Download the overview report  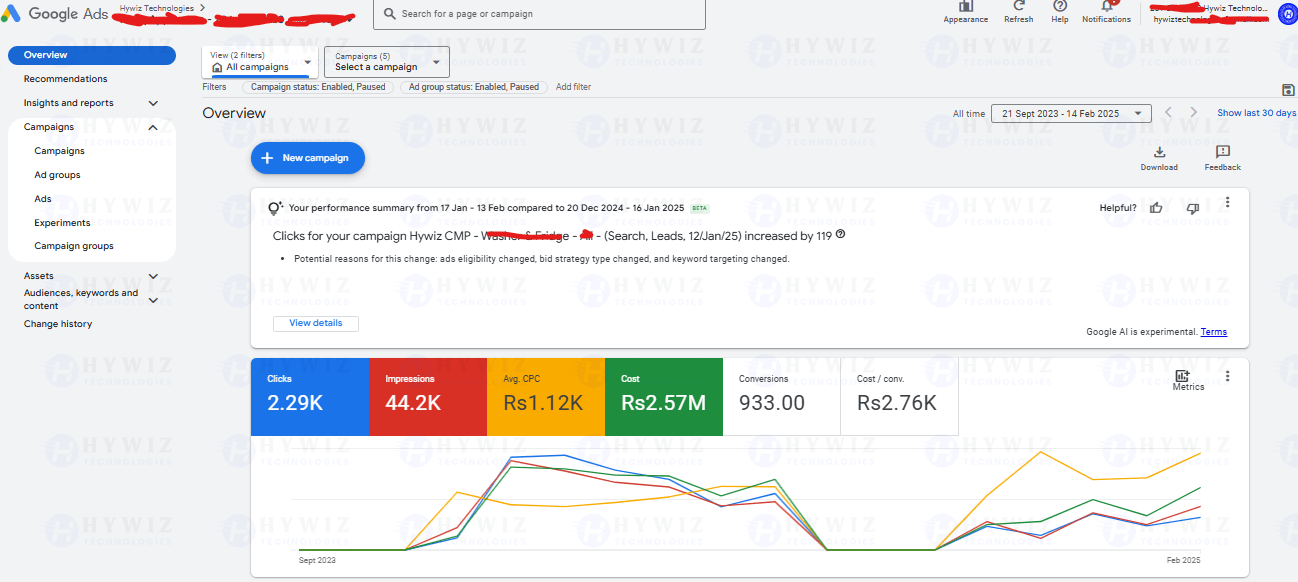tap(1159, 152)
